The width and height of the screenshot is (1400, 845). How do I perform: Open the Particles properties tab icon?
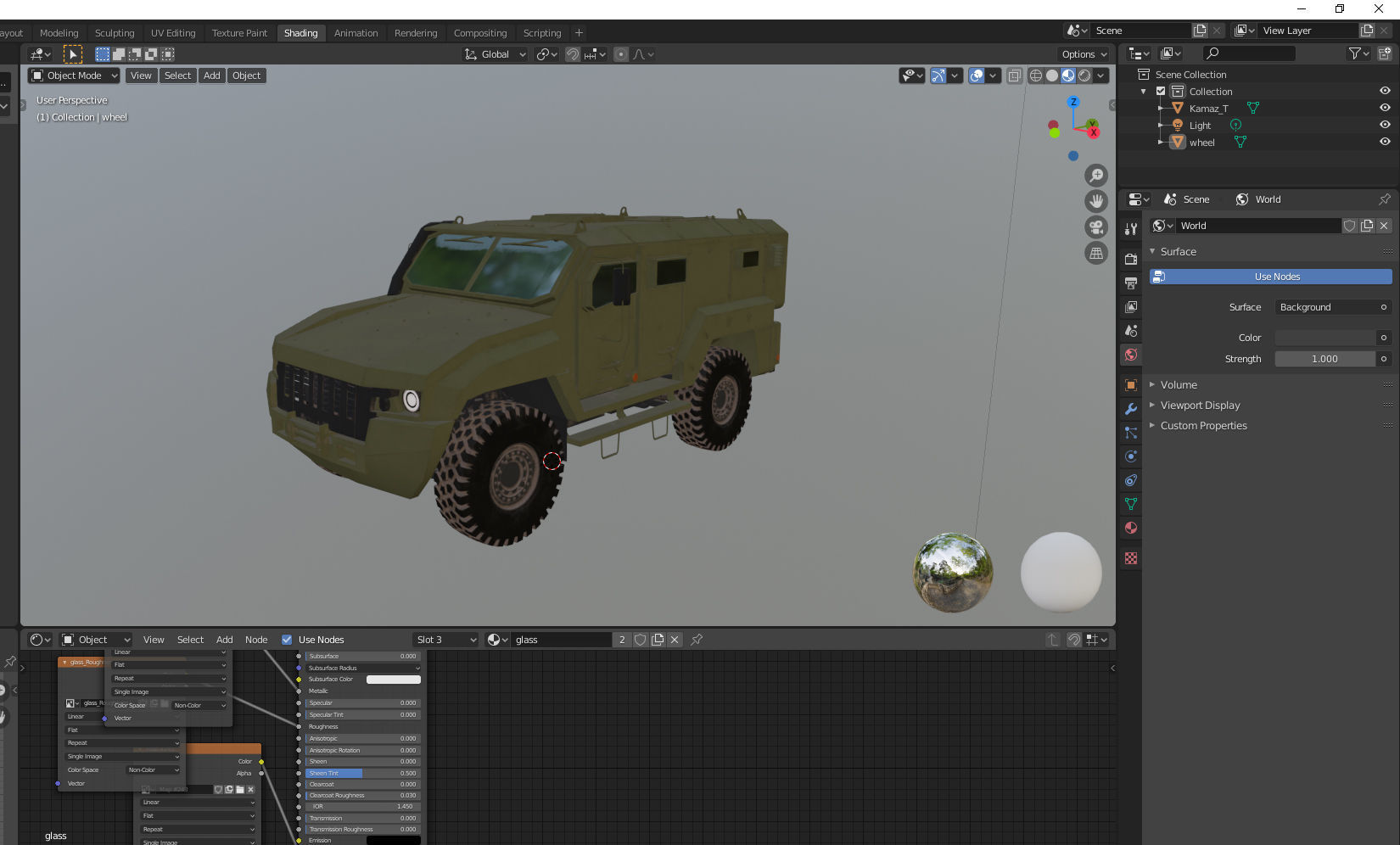tap(1131, 433)
